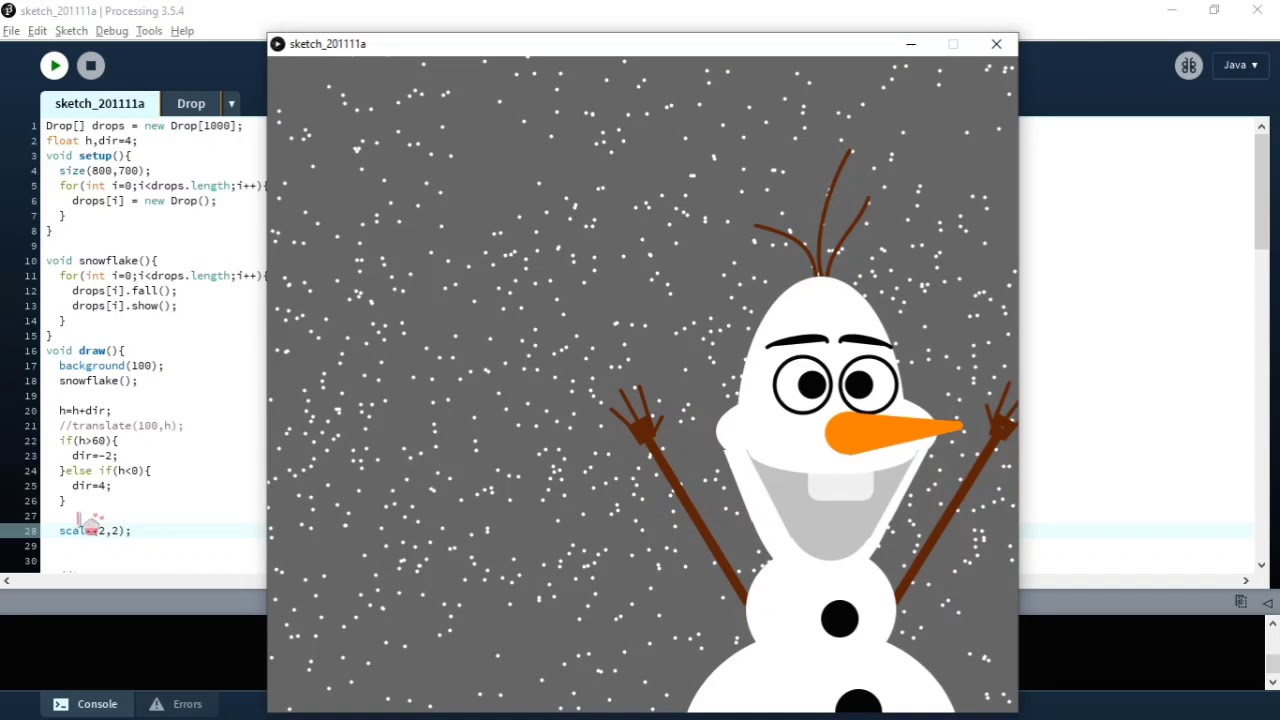
Task: Toggle the Debugger butterfly icon
Action: coord(1188,66)
